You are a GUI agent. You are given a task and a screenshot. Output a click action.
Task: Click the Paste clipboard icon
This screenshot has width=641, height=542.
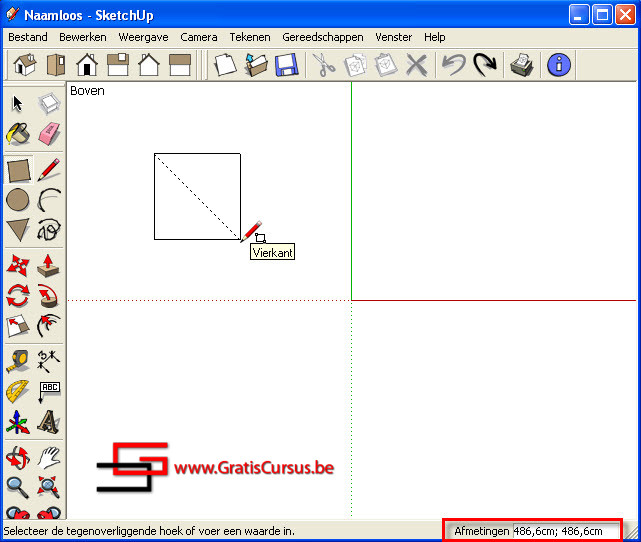(x=385, y=65)
